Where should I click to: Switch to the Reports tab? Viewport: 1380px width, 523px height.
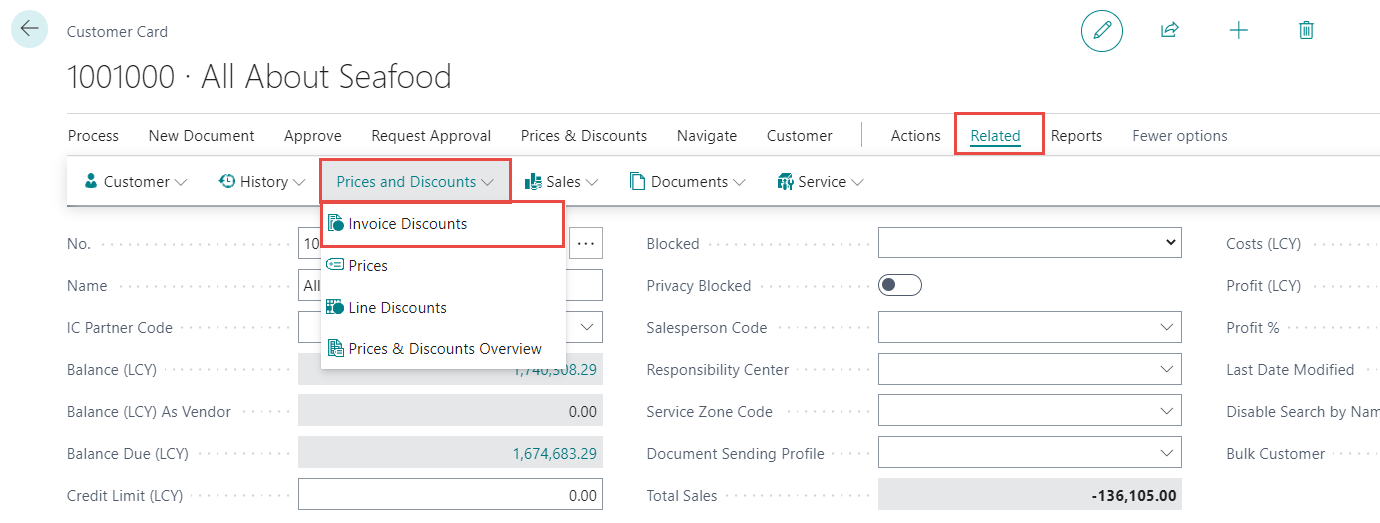click(x=1076, y=136)
